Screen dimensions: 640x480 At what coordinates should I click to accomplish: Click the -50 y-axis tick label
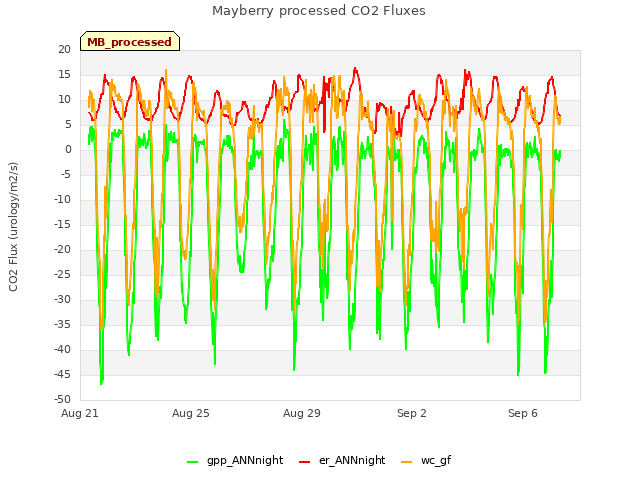(x=63, y=399)
